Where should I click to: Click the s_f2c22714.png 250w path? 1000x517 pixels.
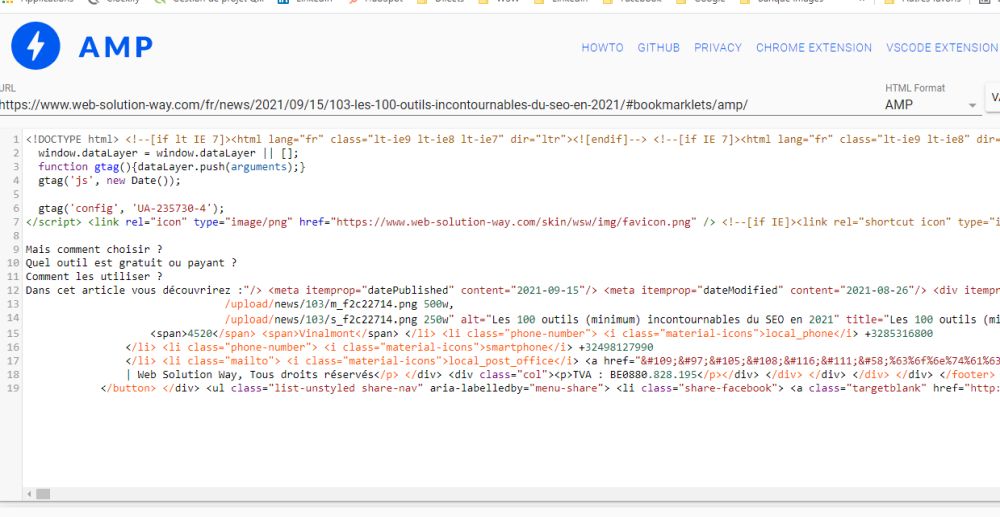[339, 319]
